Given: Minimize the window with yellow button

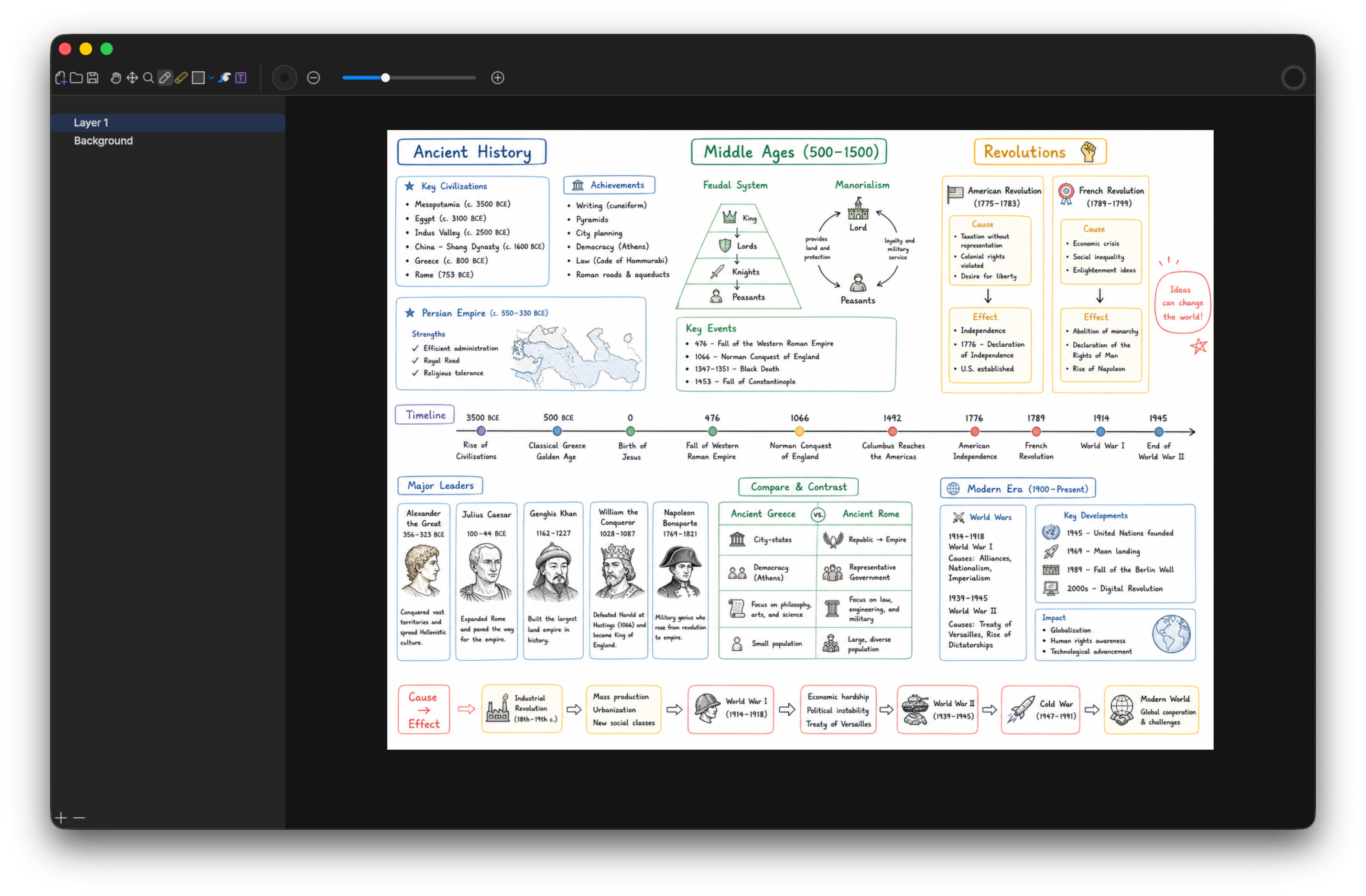Looking at the screenshot, I should [x=85, y=49].
